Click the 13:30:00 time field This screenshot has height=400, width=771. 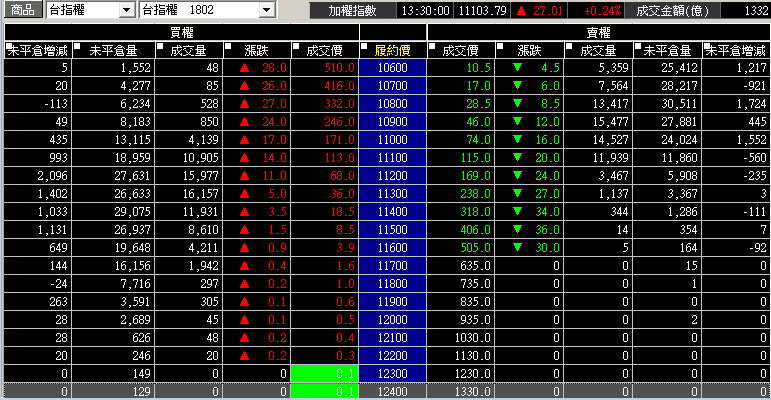click(425, 11)
